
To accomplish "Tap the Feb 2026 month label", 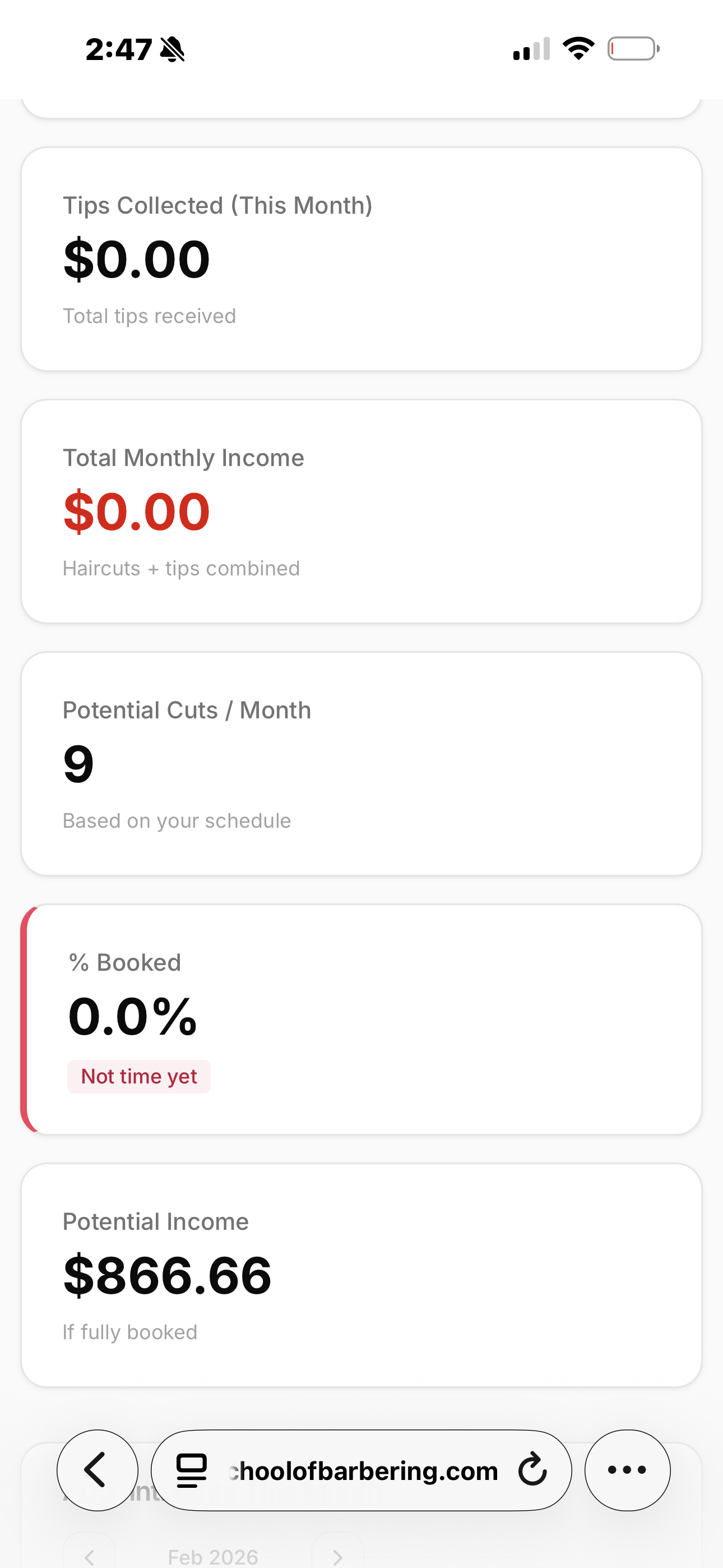I will pyautogui.click(x=213, y=1557).
